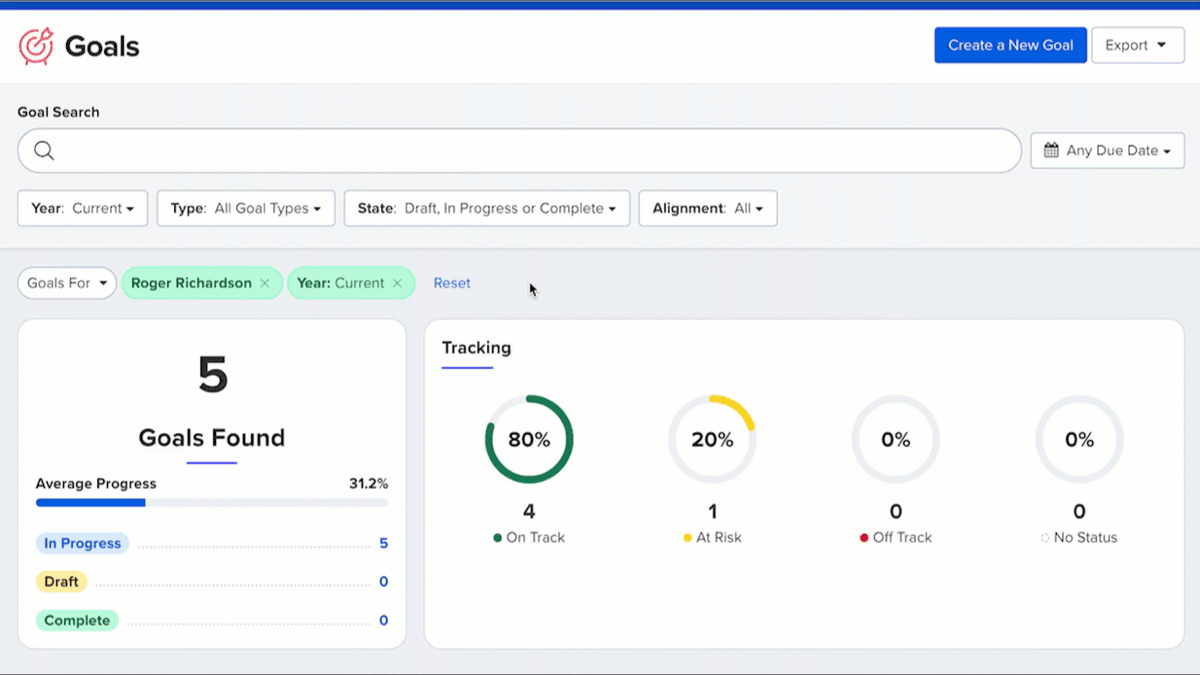Open the Year: Current dropdown
Screen dimensions: 1200x675
point(83,209)
